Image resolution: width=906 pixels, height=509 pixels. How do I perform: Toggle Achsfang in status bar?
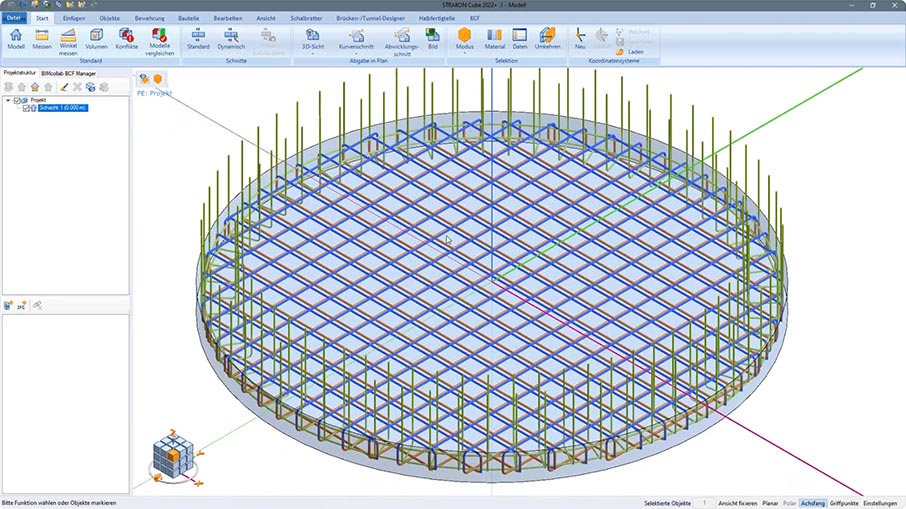click(x=812, y=503)
